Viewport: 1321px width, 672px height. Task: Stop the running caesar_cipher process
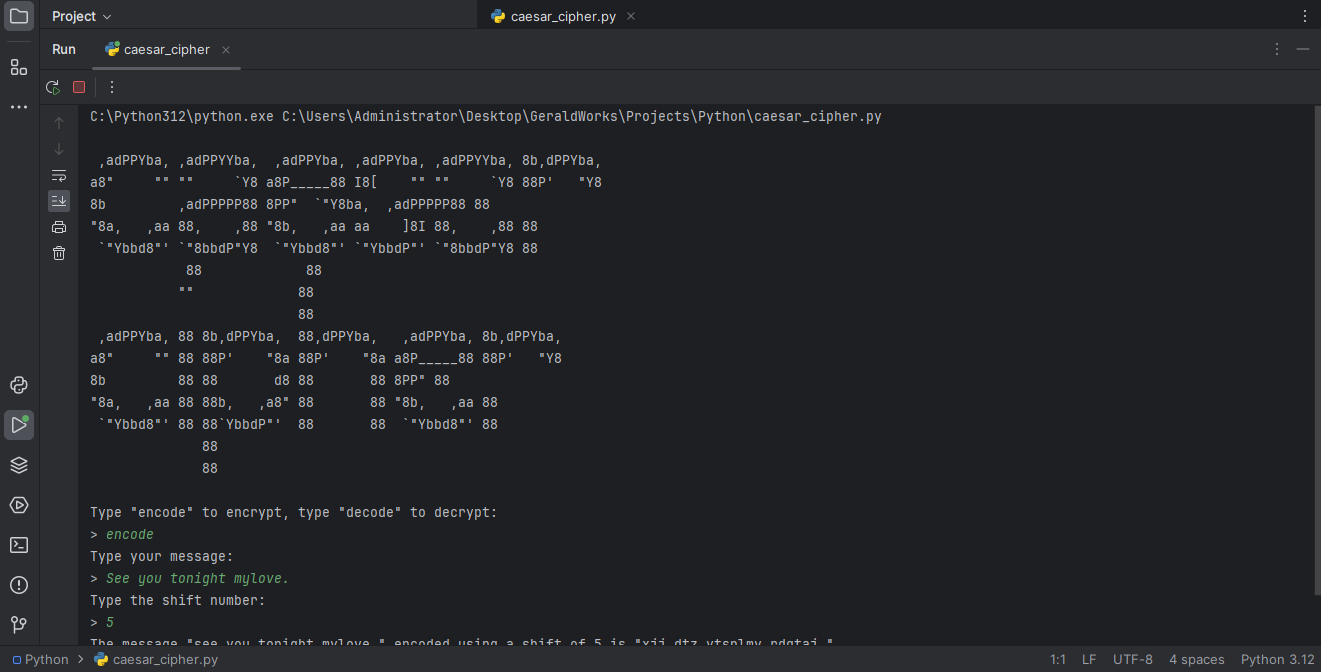(x=79, y=87)
